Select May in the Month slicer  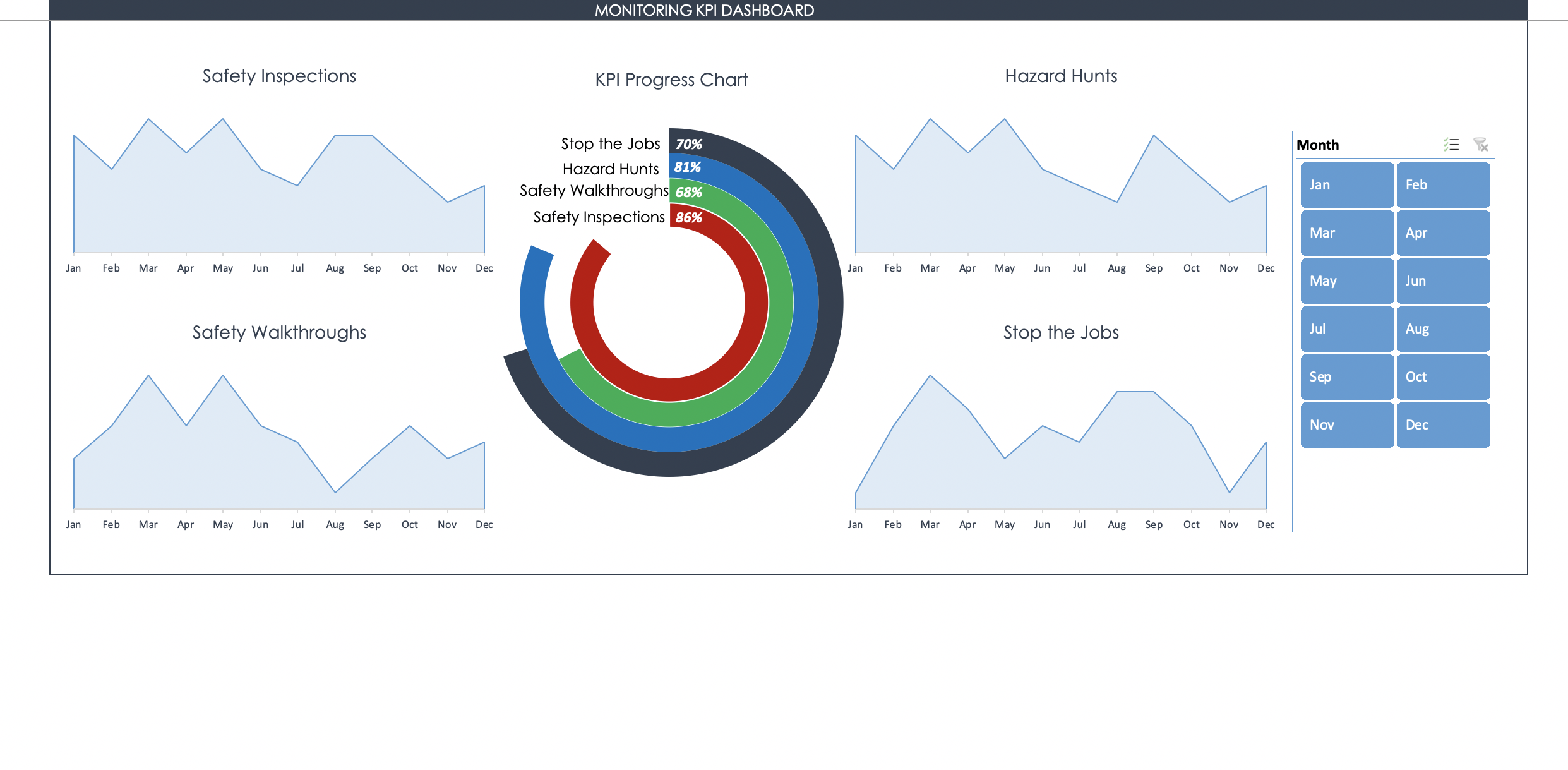click(1346, 281)
